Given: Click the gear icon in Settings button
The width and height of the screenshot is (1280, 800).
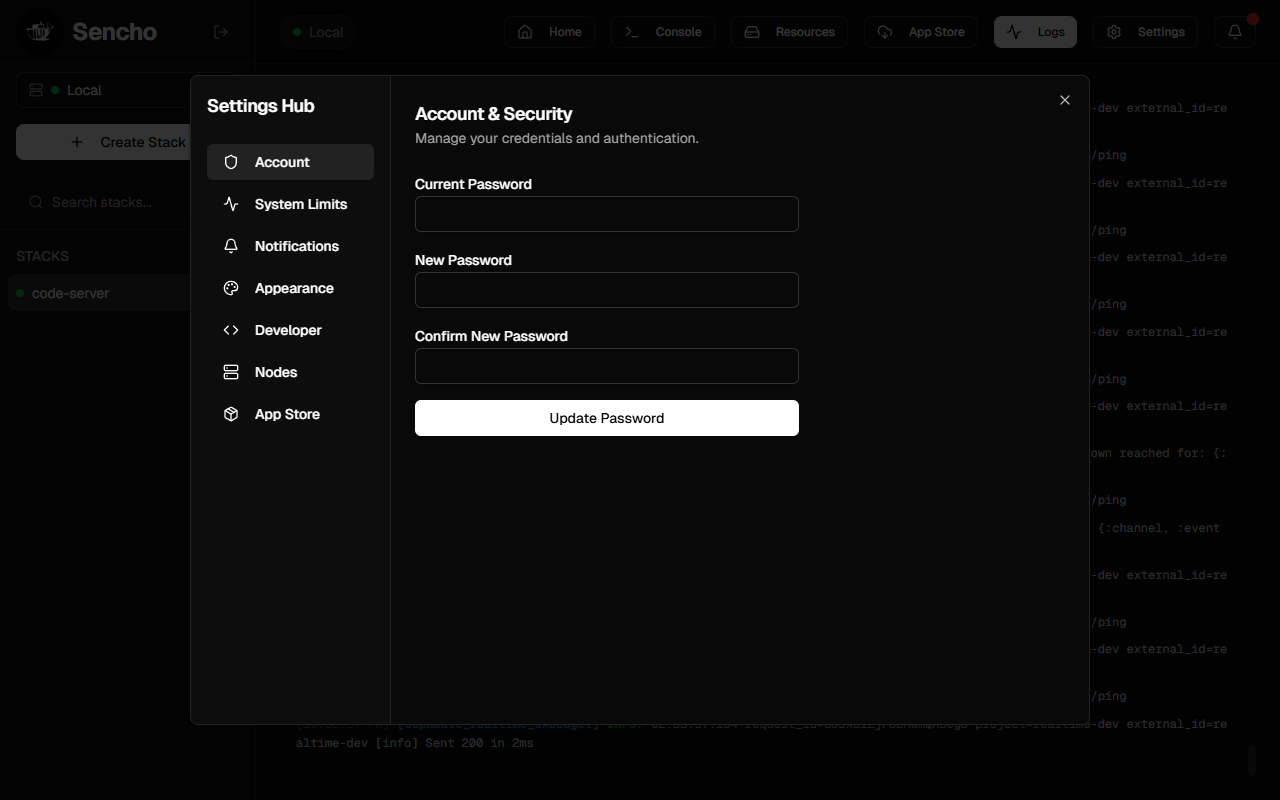Looking at the screenshot, I should pos(1114,32).
